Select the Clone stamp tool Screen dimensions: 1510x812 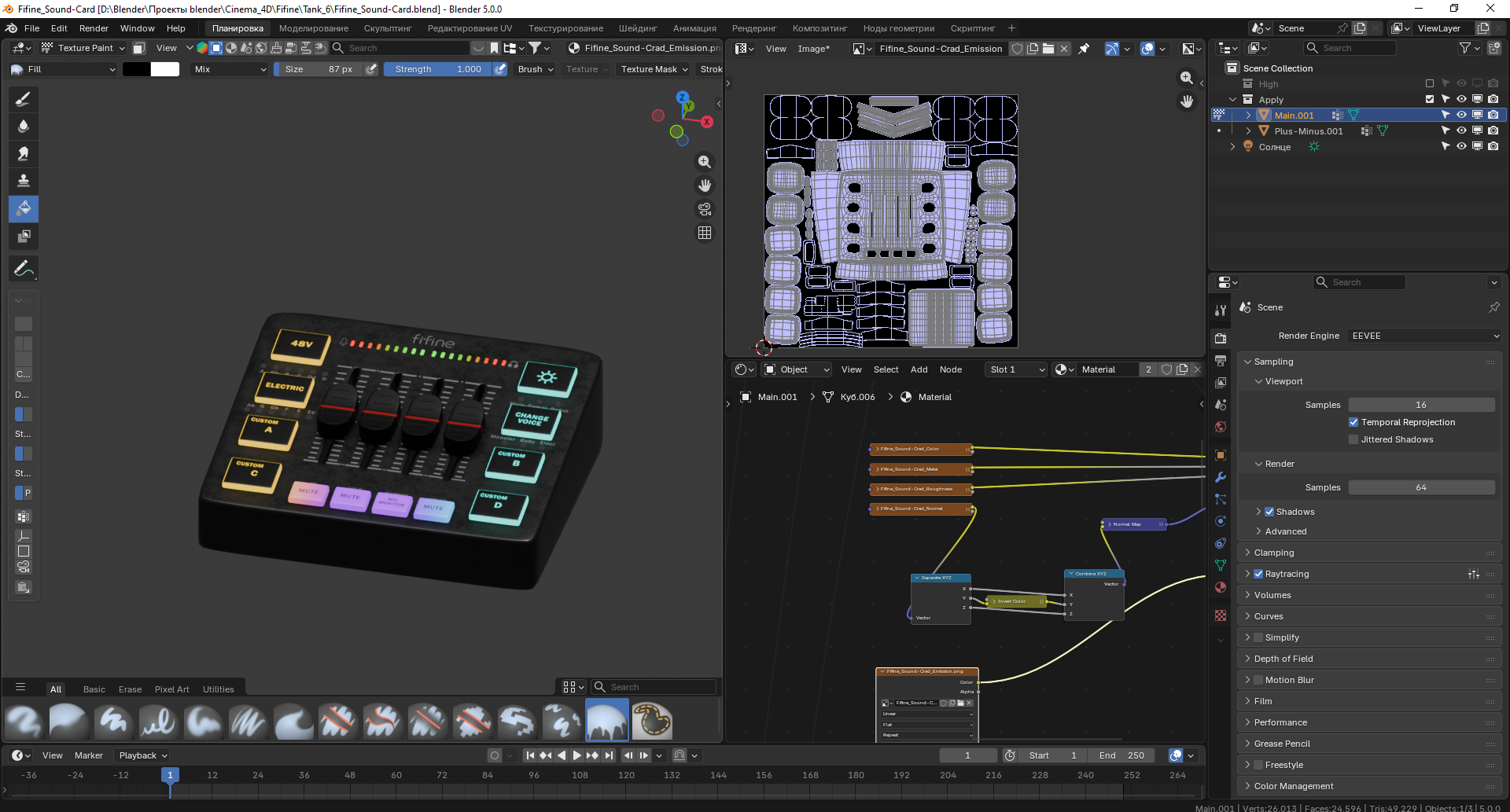tap(24, 182)
